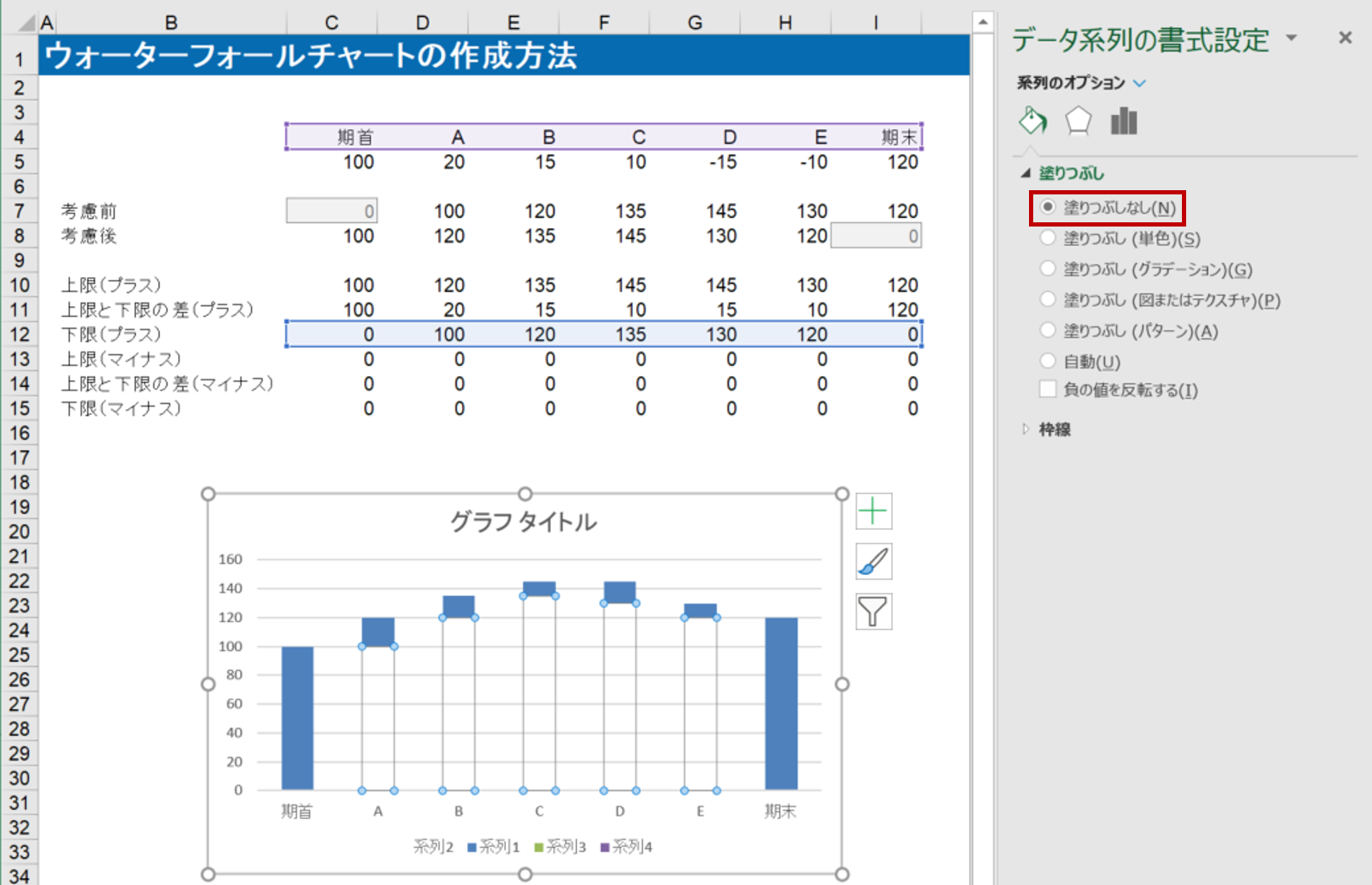Expand the 枠線 section
Viewport: 1372px width, 885px height.
(x=1026, y=429)
